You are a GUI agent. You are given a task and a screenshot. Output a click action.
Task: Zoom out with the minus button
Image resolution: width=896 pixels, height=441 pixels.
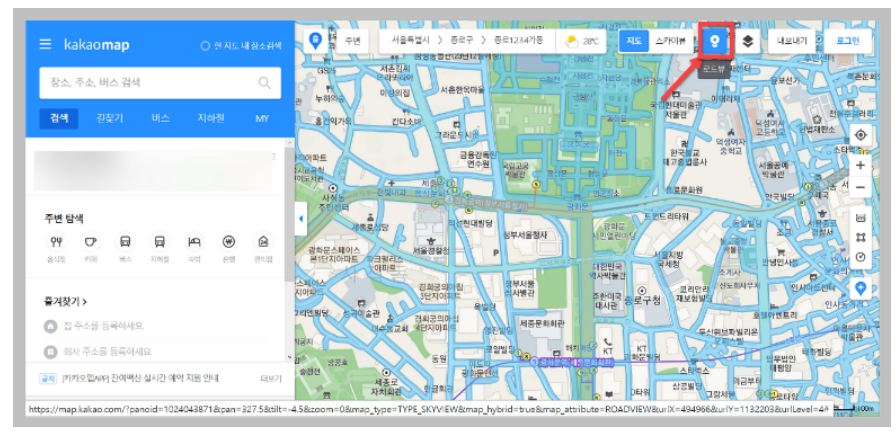point(860,187)
